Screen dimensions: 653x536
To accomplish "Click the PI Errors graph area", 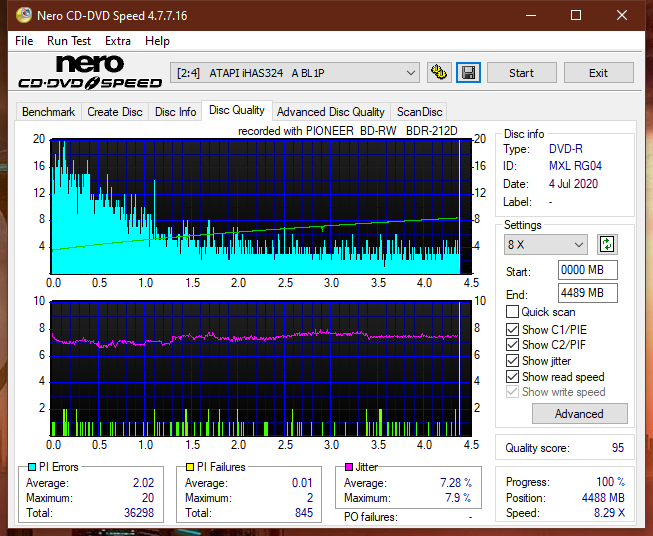I will click(261, 207).
